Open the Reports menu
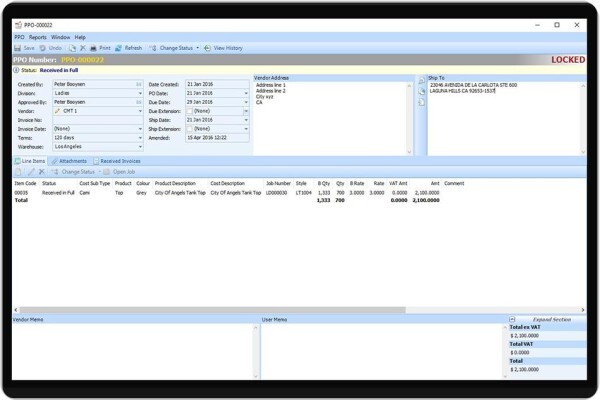Image resolution: width=600 pixels, height=400 pixels. click(x=38, y=37)
